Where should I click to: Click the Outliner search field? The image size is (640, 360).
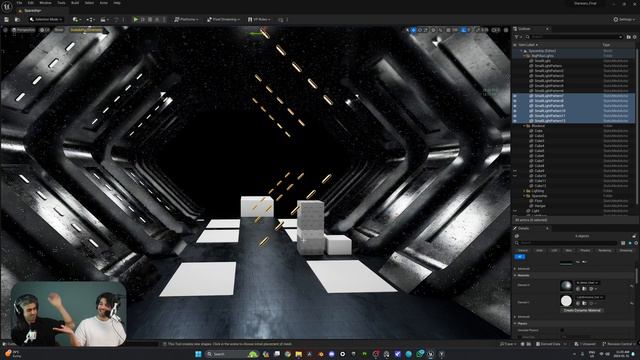tap(573, 37)
